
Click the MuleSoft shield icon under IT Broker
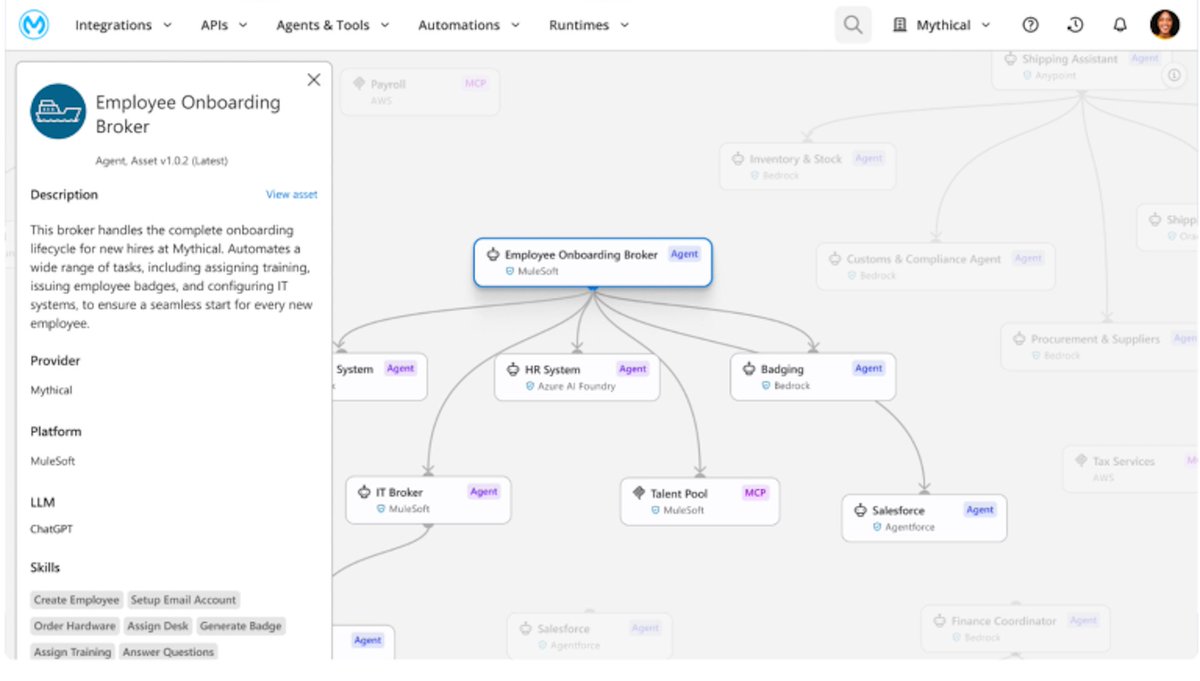pyautogui.click(x=381, y=509)
